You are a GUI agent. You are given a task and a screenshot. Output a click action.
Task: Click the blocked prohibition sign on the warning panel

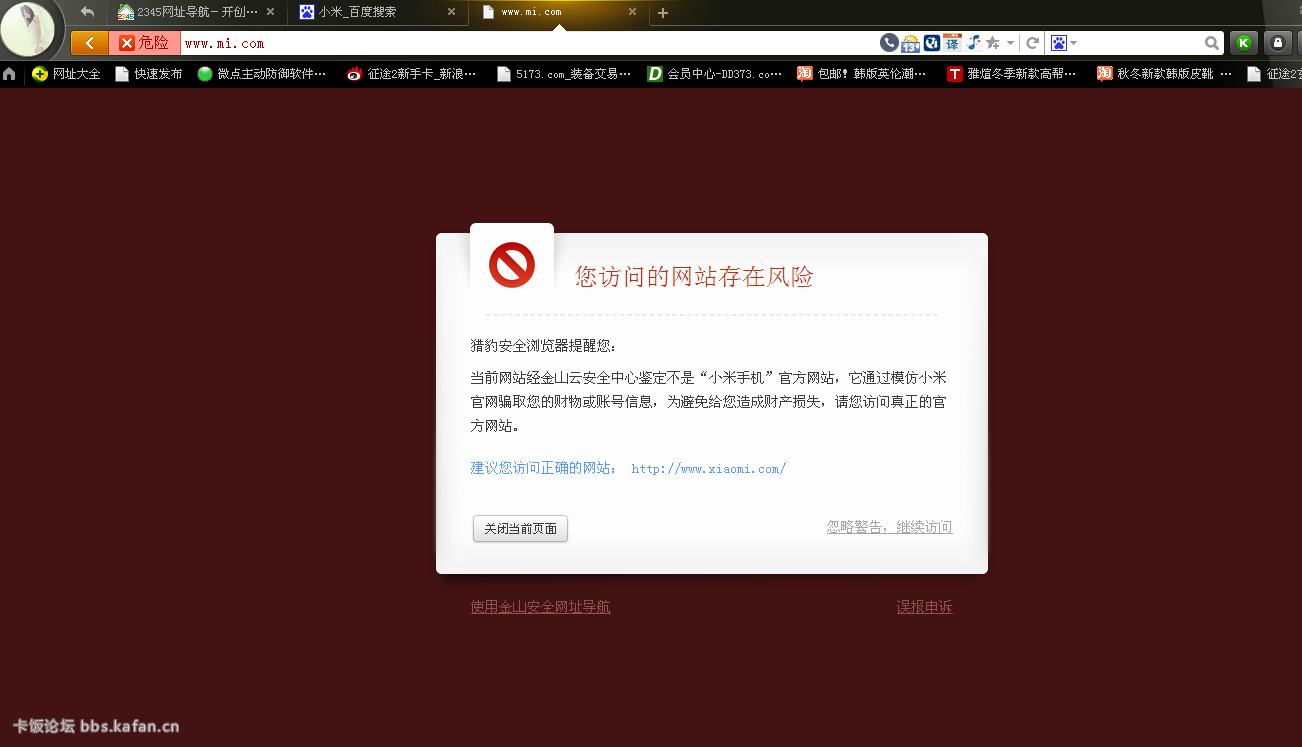[x=511, y=265]
